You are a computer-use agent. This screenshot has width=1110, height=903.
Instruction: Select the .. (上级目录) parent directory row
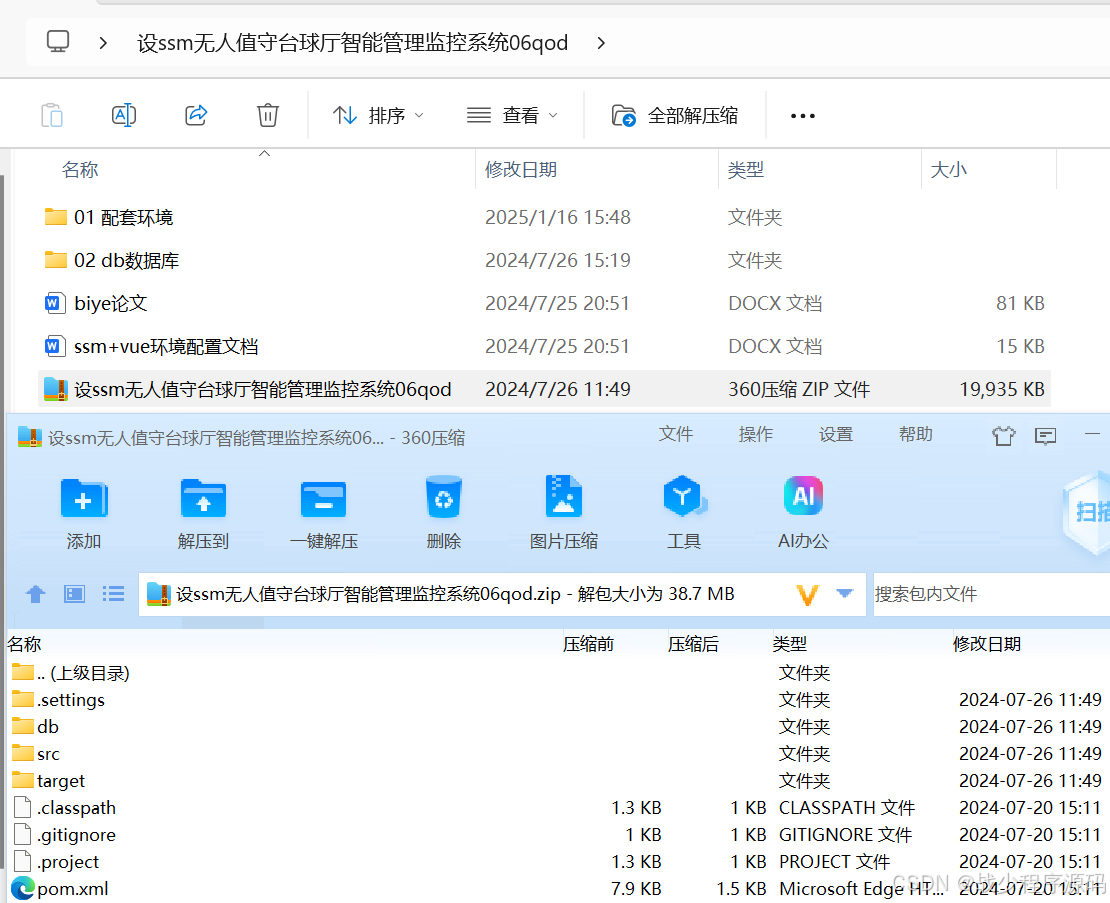(x=71, y=672)
